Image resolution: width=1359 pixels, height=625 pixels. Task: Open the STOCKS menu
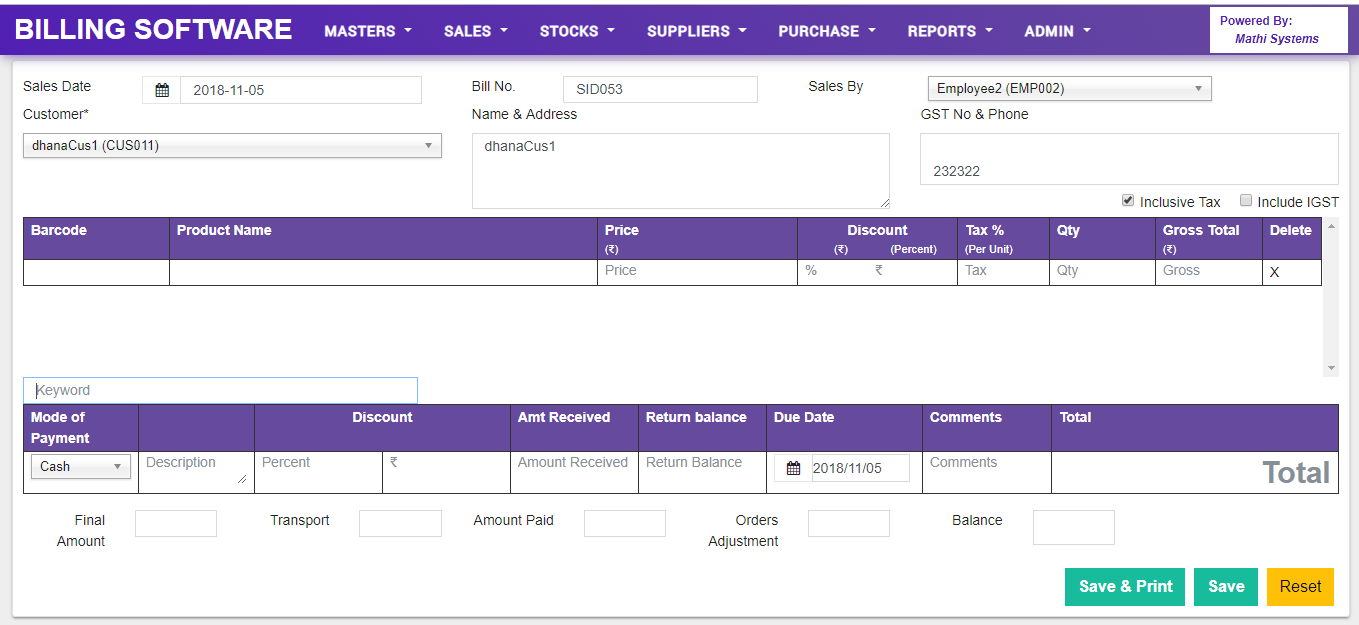click(x=576, y=31)
